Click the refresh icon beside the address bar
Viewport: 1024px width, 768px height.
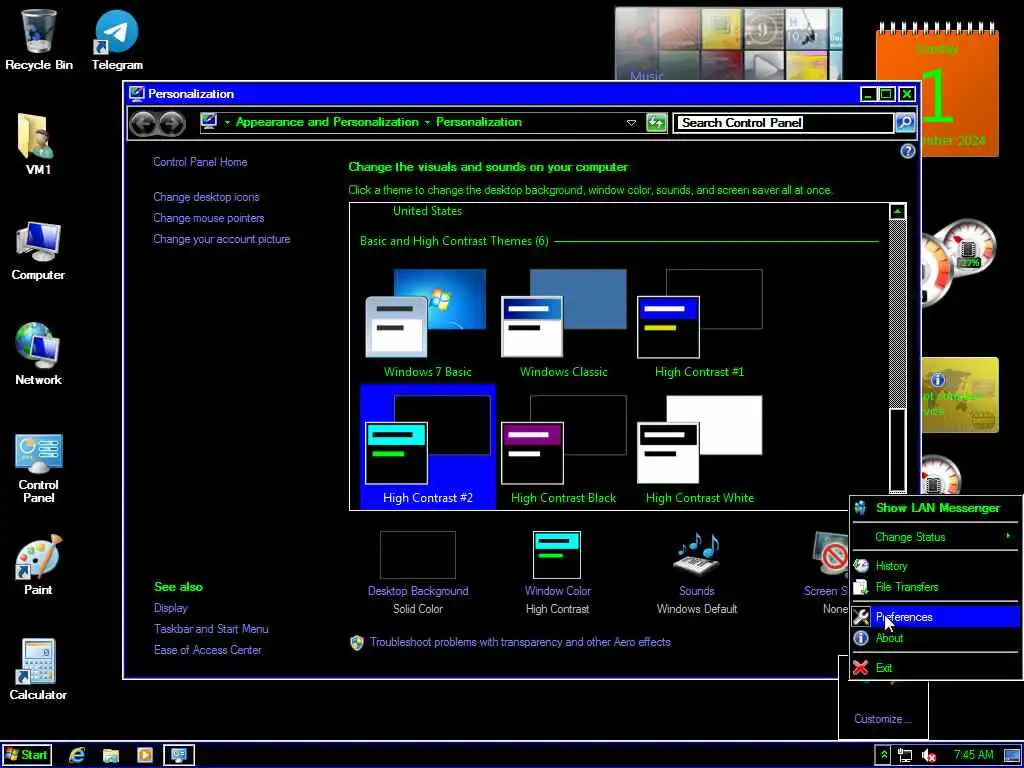[656, 122]
